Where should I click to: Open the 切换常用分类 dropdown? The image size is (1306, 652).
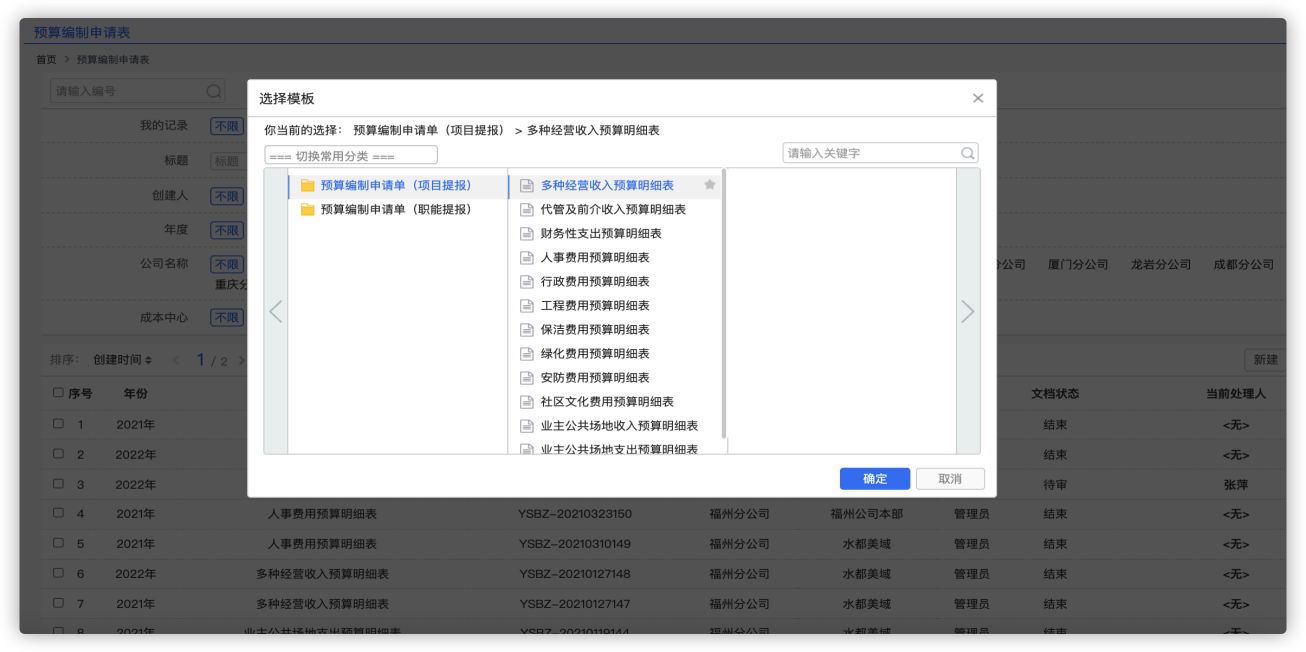point(351,155)
